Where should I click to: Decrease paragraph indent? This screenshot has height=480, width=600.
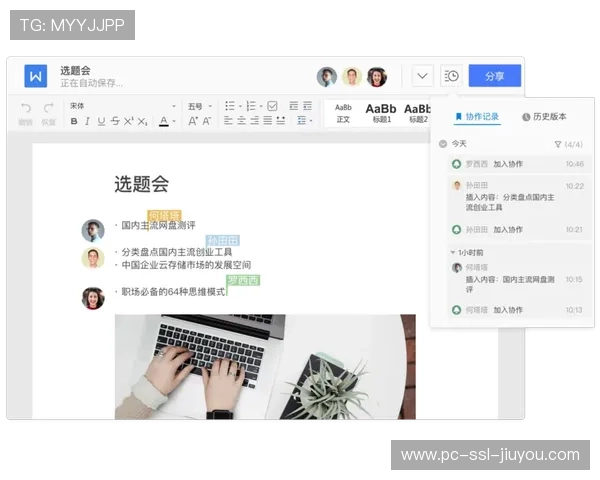click(x=293, y=106)
